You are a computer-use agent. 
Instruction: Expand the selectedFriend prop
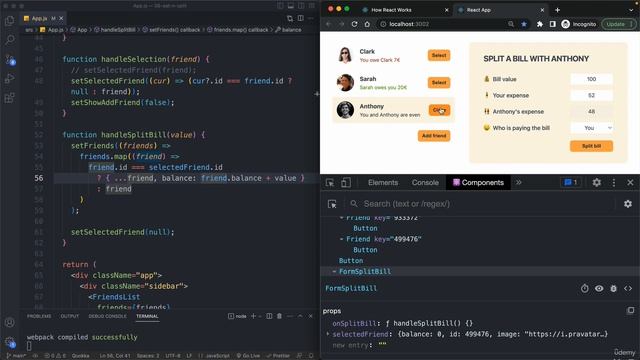coord(328,334)
